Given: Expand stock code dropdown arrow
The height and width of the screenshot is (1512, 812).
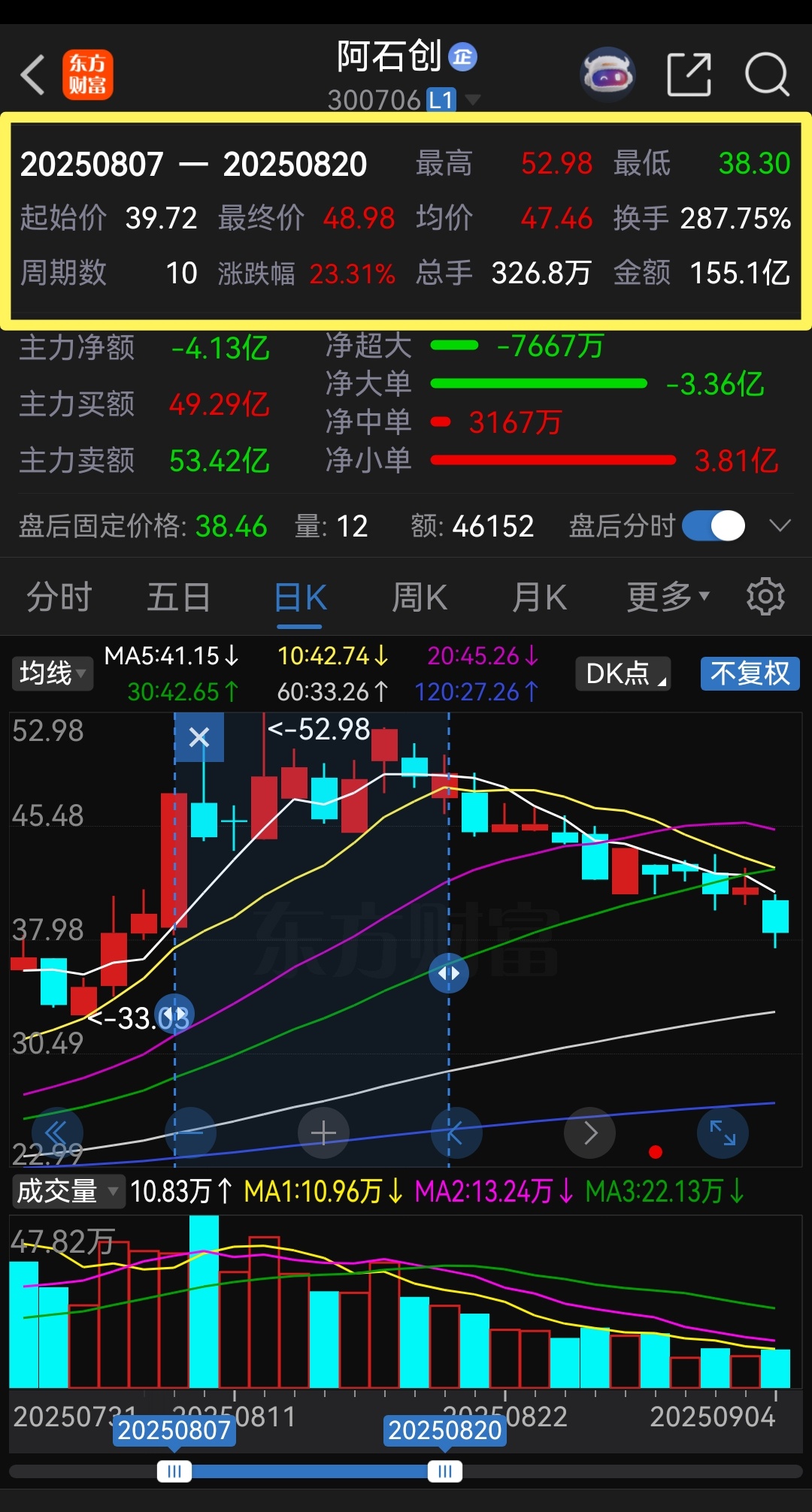Looking at the screenshot, I should tap(473, 99).
